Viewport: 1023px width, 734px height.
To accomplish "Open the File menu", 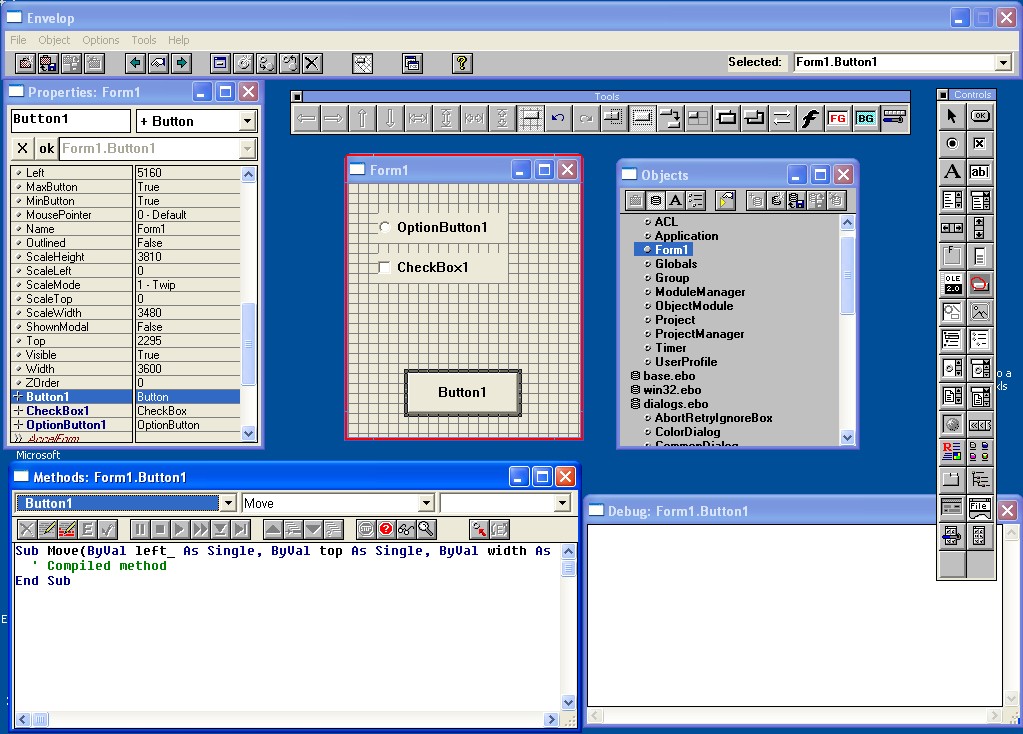I will click(x=18, y=40).
